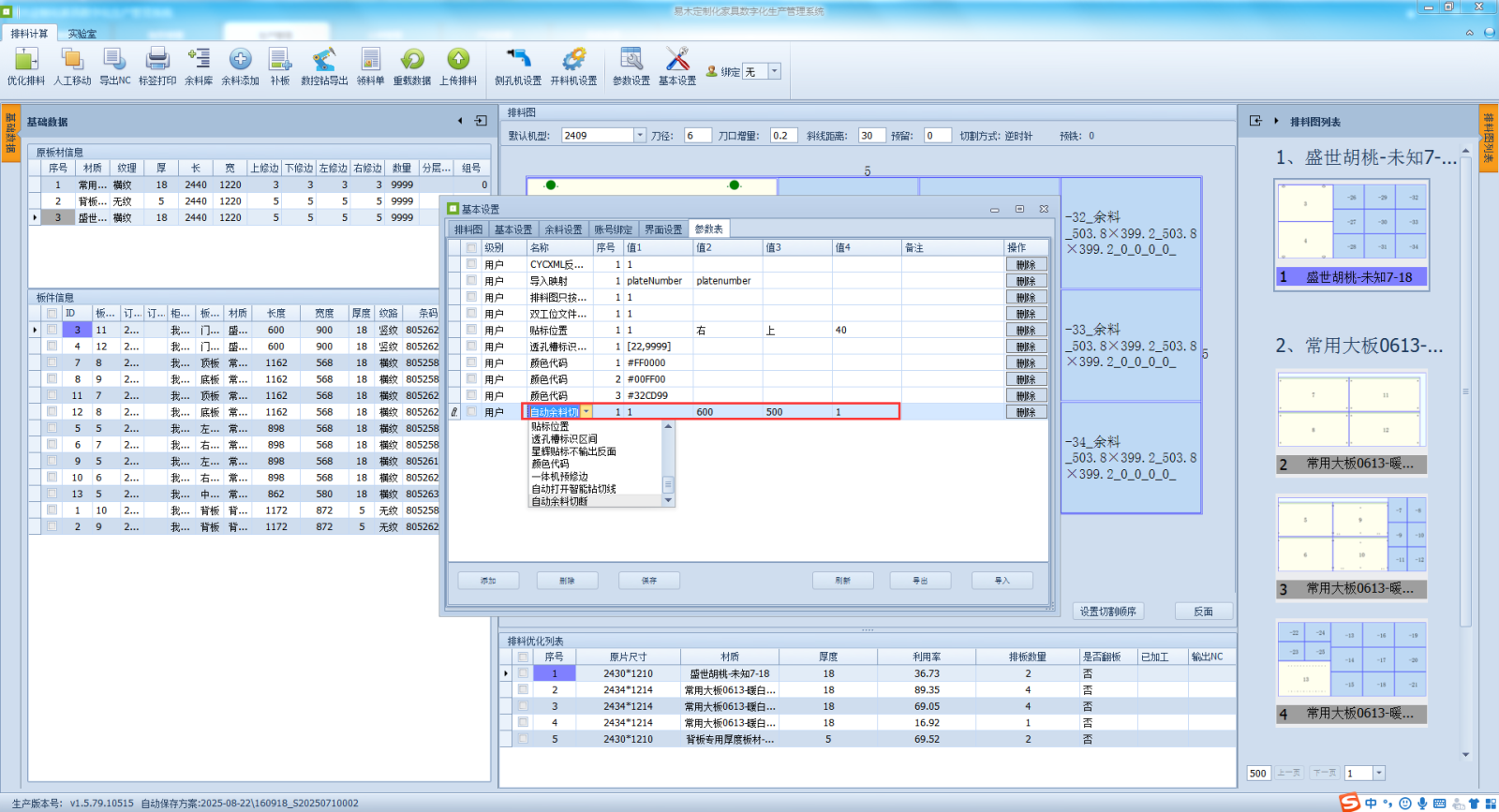Click the help icon at top right
Screen dimensions: 1499x812
(x=1490, y=33)
